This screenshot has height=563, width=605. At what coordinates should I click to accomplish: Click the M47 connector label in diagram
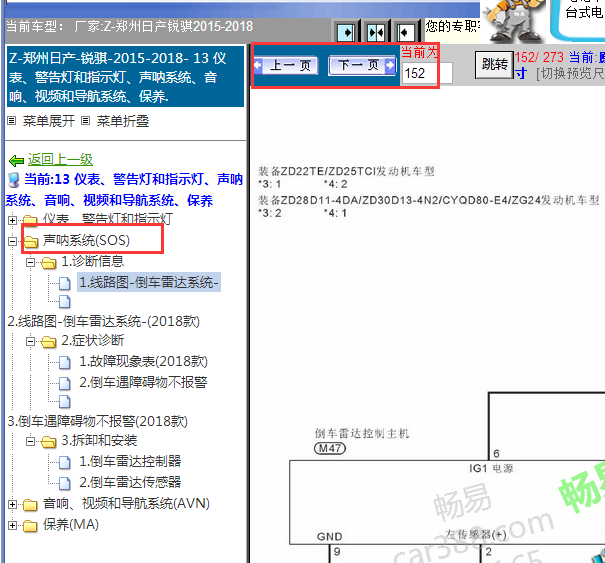[x=330, y=448]
